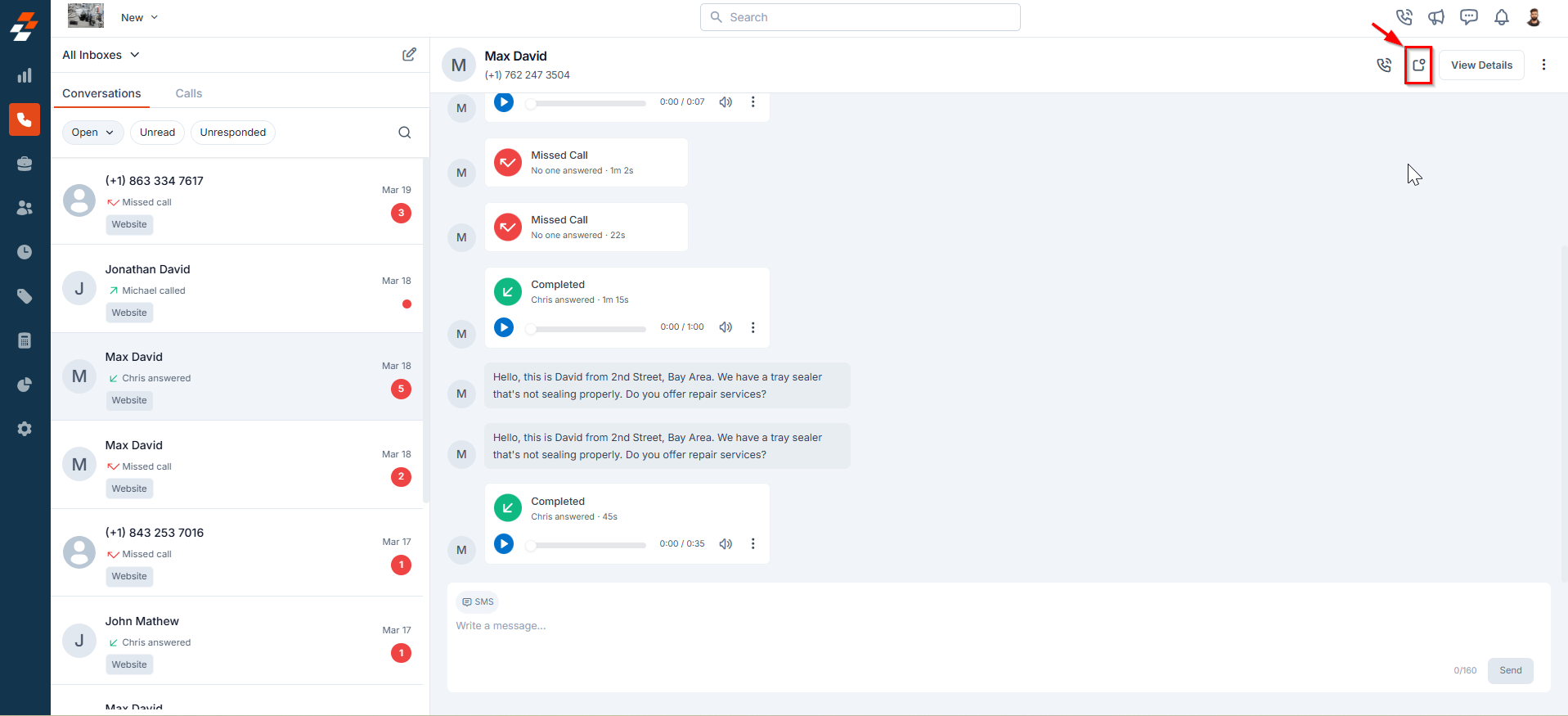Toggle volume on the 0:35 recording
This screenshot has height=716, width=1568.
click(726, 544)
